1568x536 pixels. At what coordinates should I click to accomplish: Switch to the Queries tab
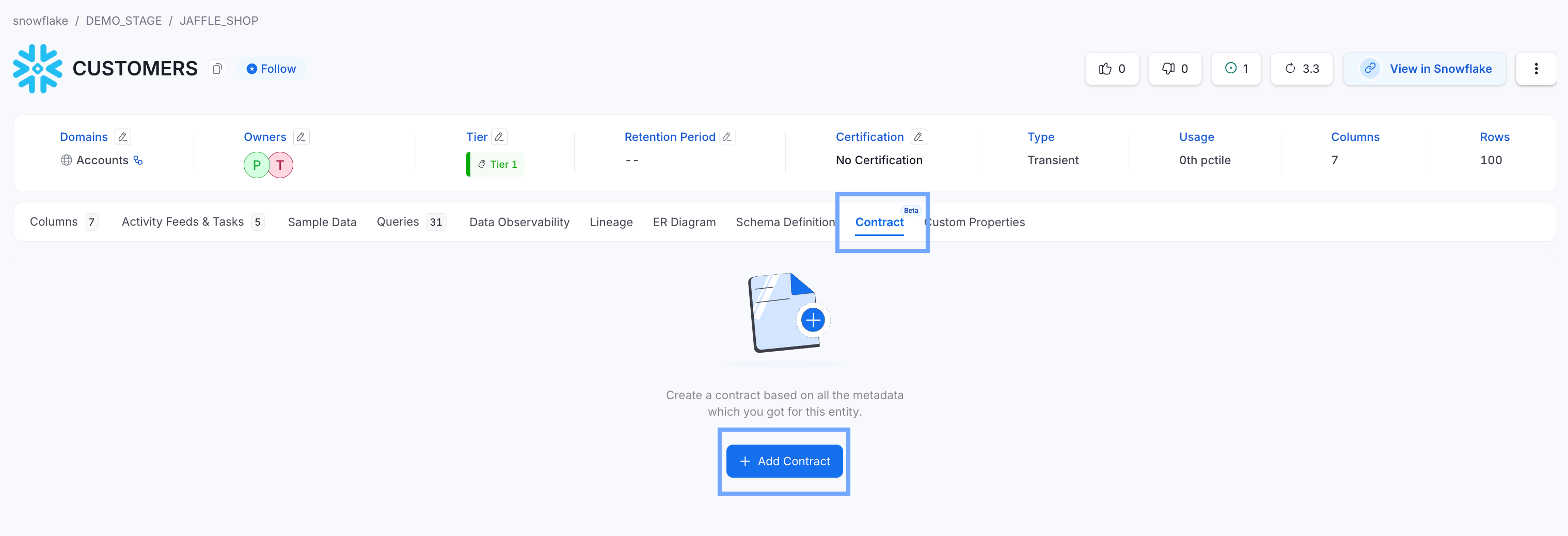[x=411, y=223]
